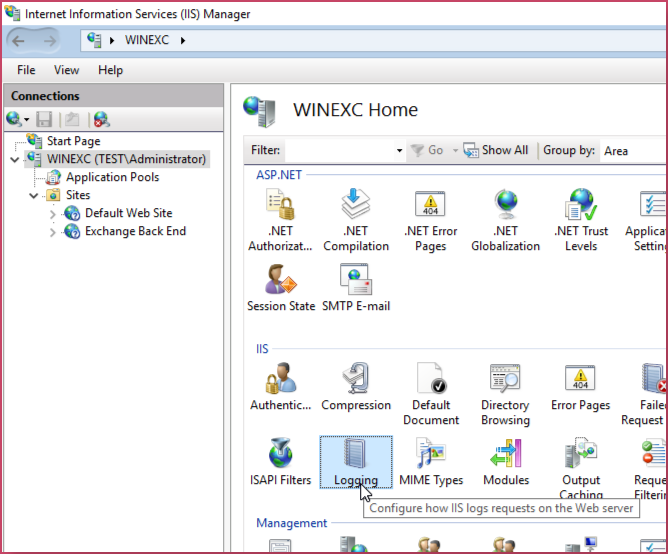Click the Save Current Connections disk icon
The width and height of the screenshot is (668, 554).
[x=44, y=119]
